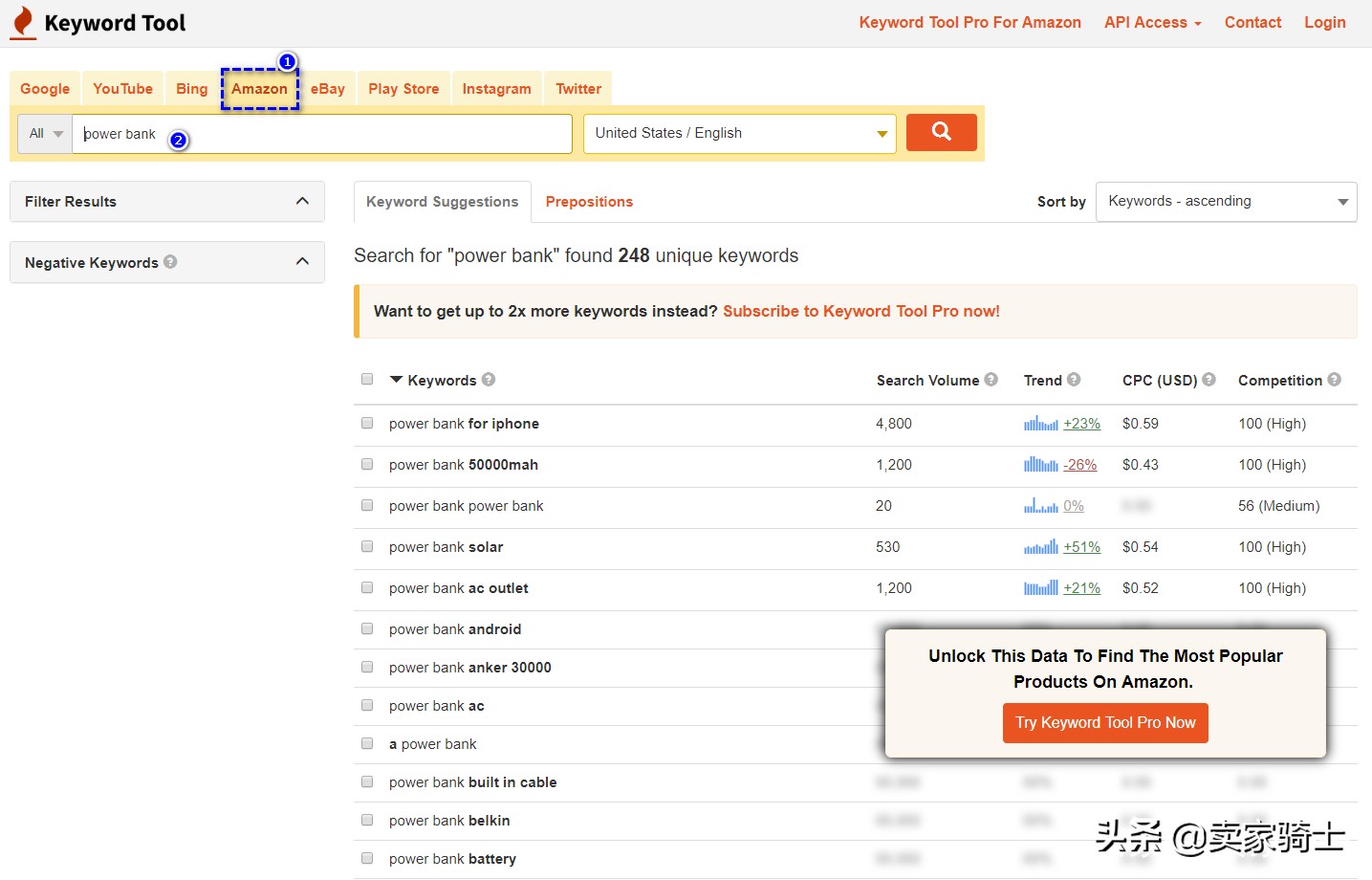Click help icon next to Negative Keywords
This screenshot has width=1372, height=880.
[170, 261]
